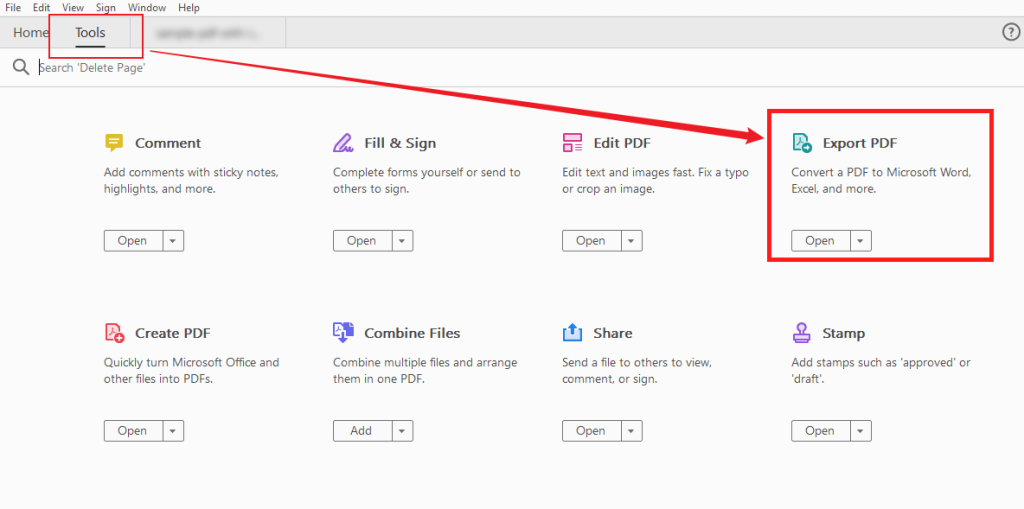Click the Comment tool icon

[x=114, y=142]
